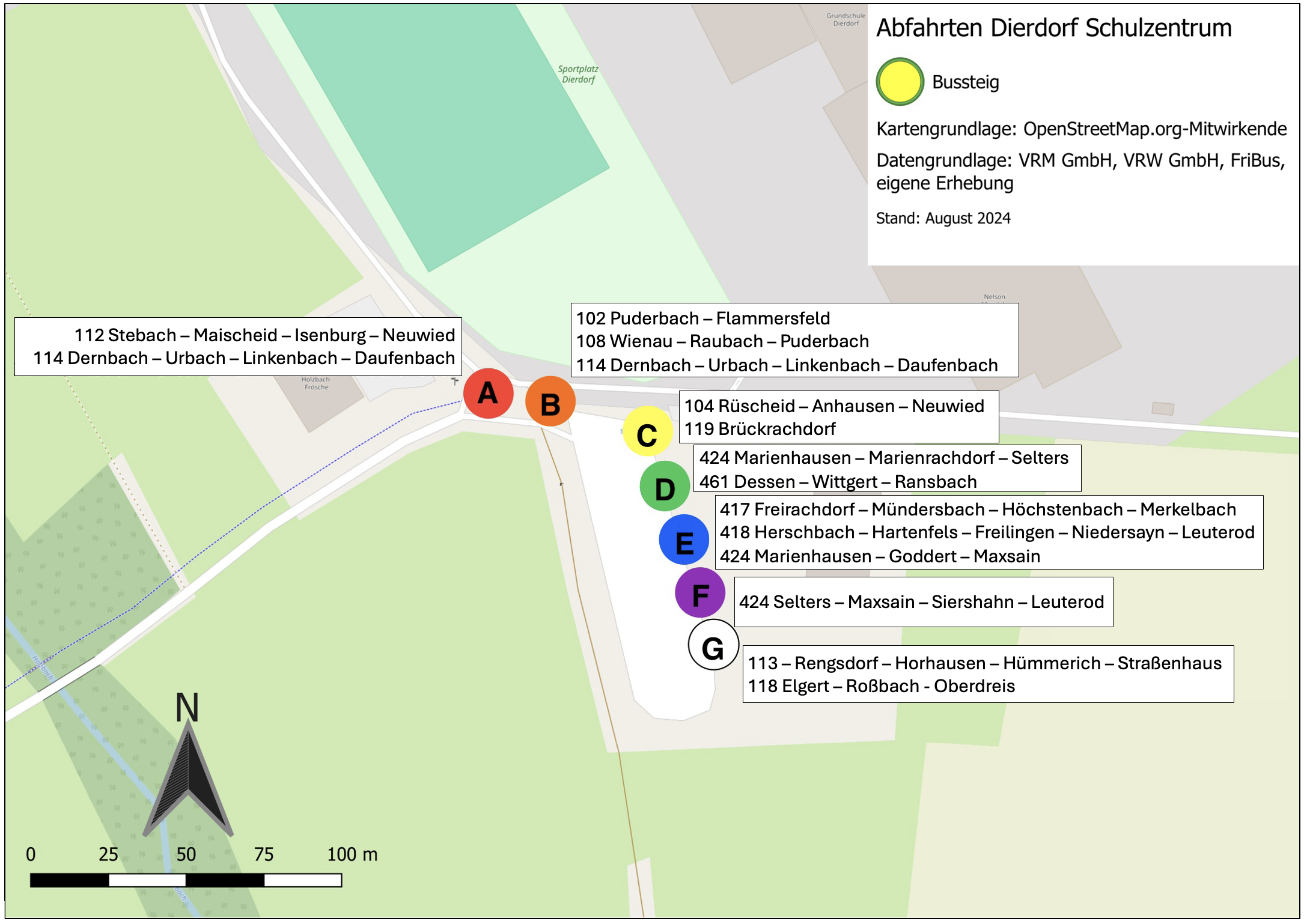This screenshot has height=924, width=1304.
Task: Click the 424 Selters – Maxsain – Siershahn label
Action: pos(921,602)
